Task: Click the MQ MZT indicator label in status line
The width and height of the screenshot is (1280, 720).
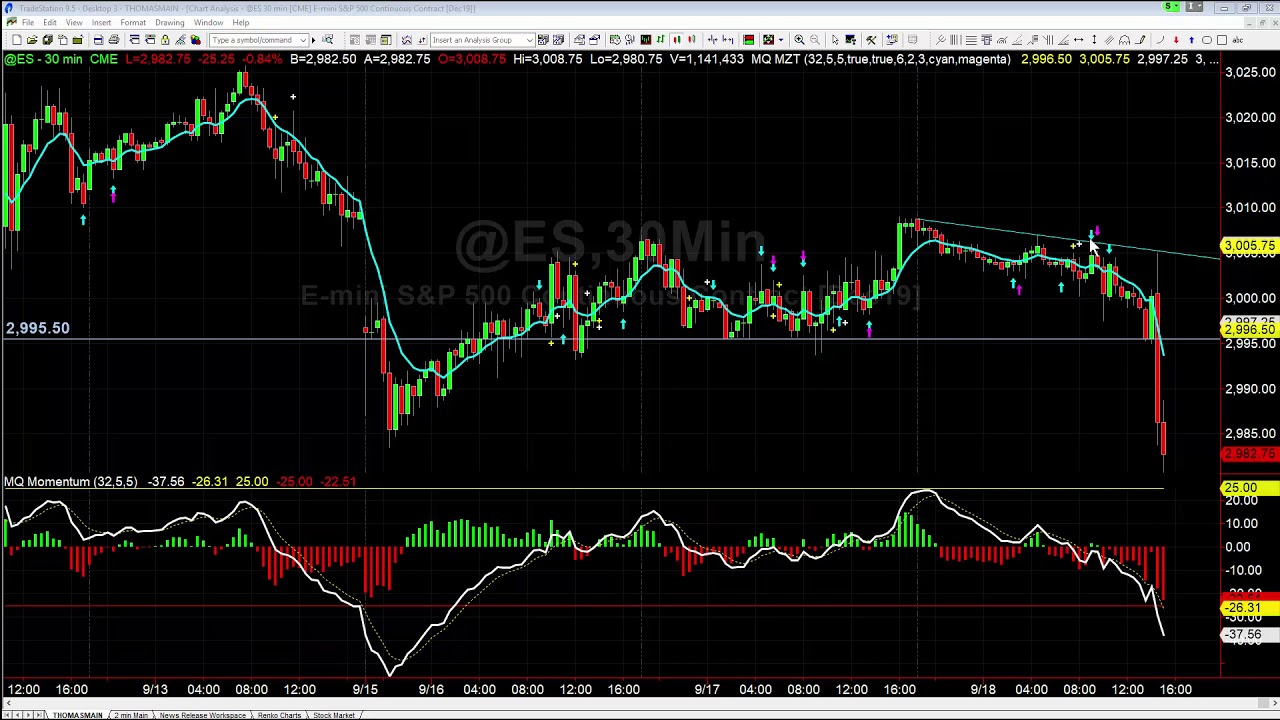Action: (880, 59)
